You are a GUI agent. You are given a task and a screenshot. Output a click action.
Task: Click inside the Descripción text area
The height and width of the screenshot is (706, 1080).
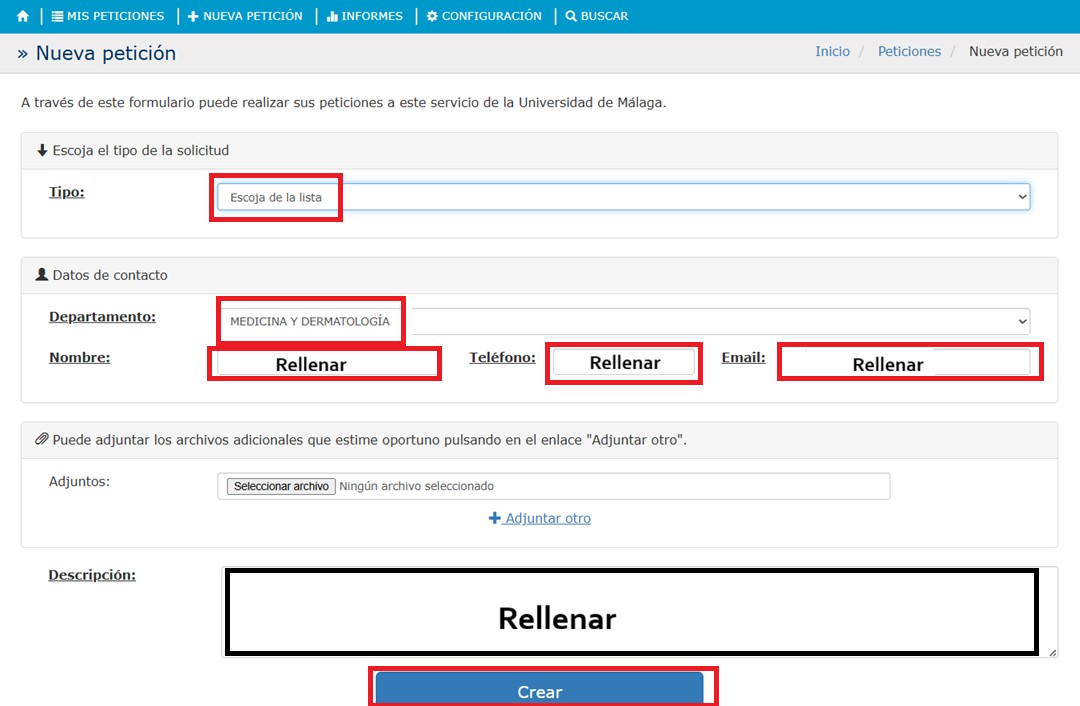tap(631, 611)
